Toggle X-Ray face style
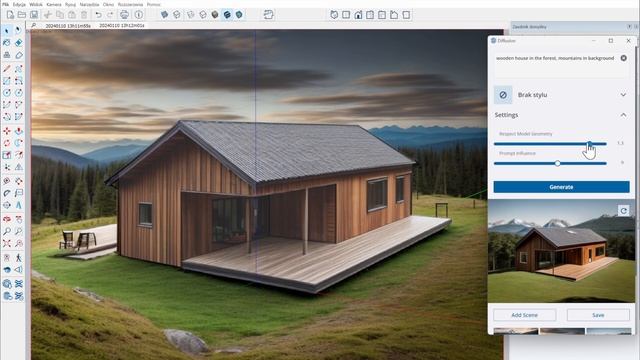 coord(164,15)
